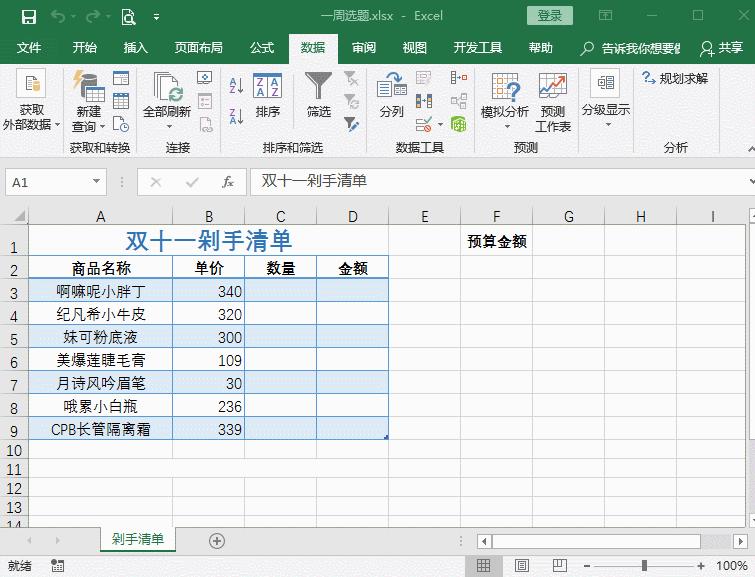Click the Redo arrow icon

coord(92,17)
